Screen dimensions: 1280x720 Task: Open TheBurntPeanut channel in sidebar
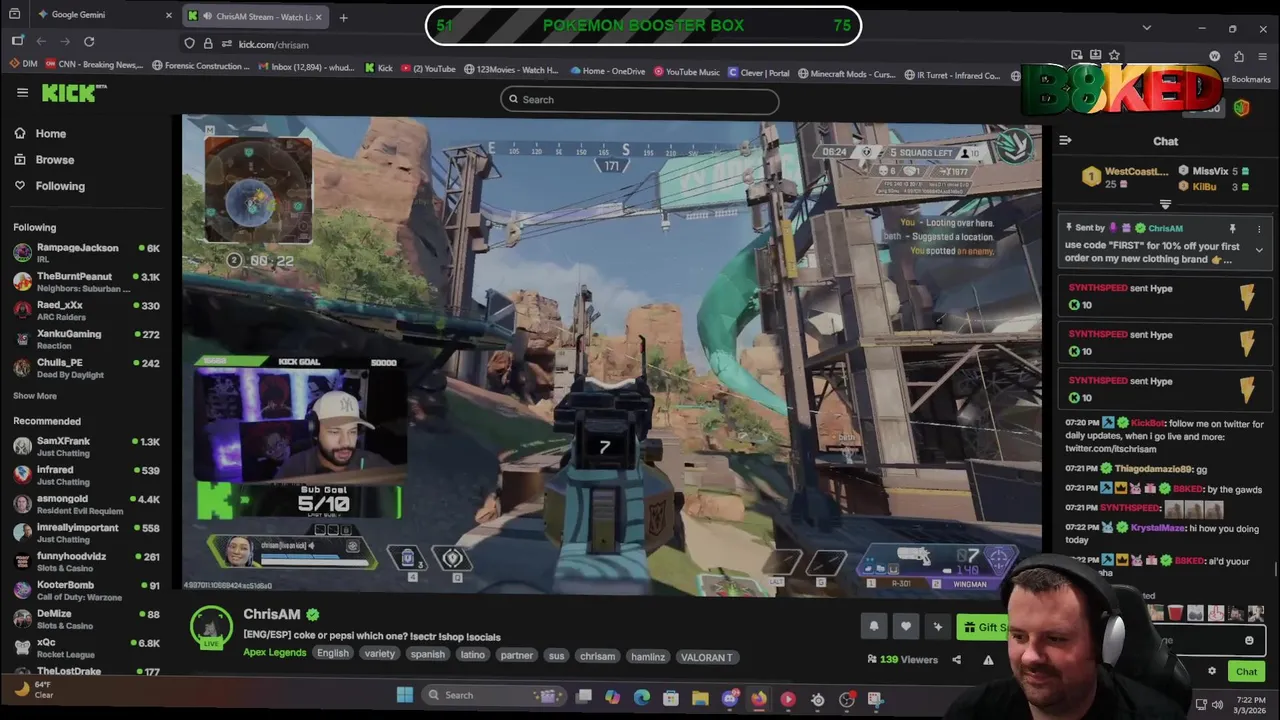coord(86,281)
